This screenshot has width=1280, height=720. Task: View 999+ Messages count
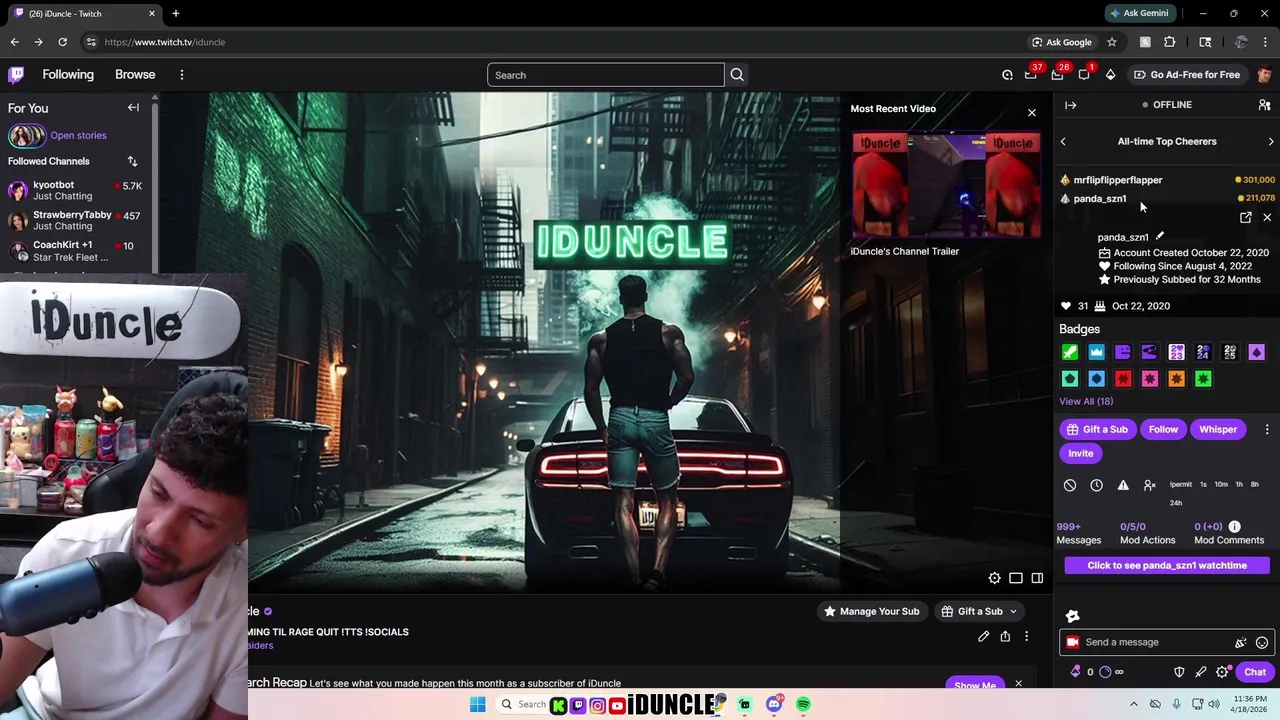pos(1079,533)
